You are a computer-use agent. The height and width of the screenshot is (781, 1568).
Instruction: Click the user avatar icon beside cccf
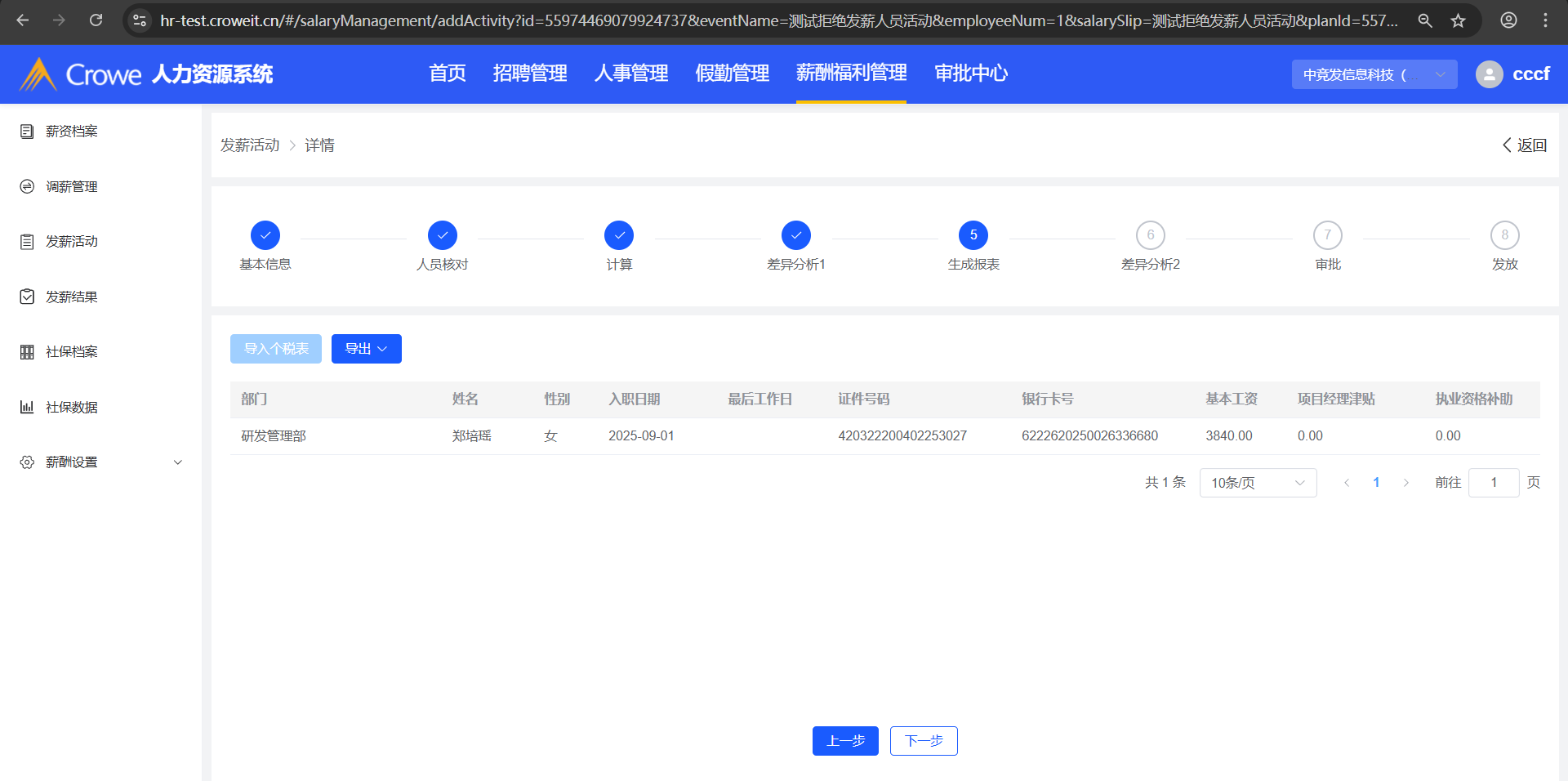point(1489,74)
